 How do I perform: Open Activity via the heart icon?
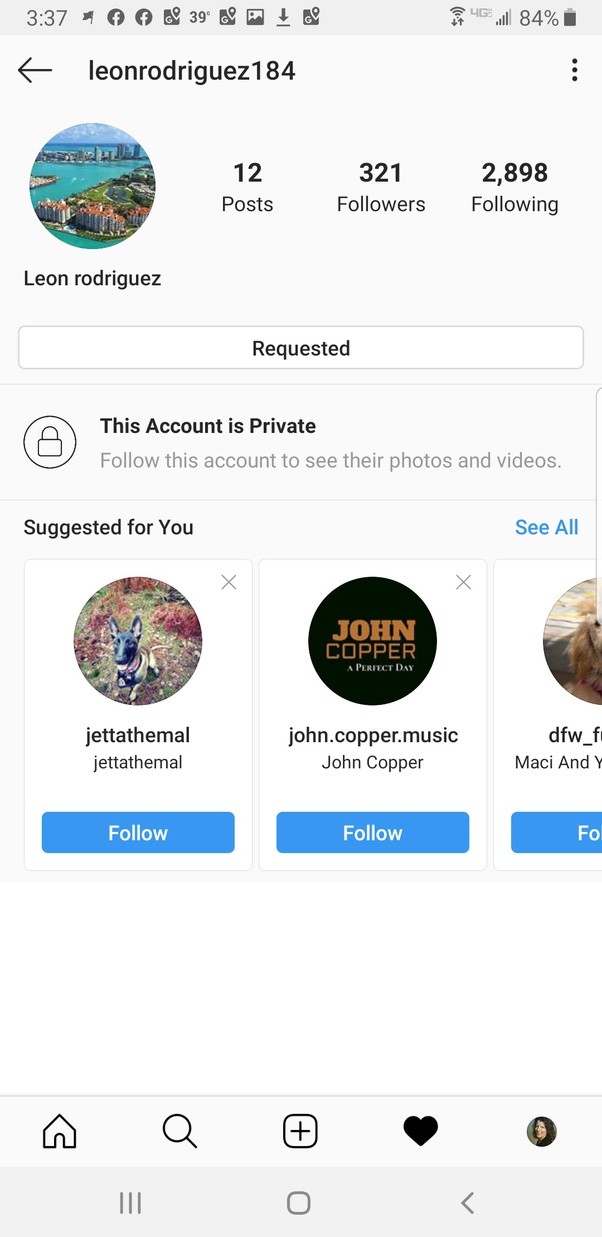click(420, 1131)
